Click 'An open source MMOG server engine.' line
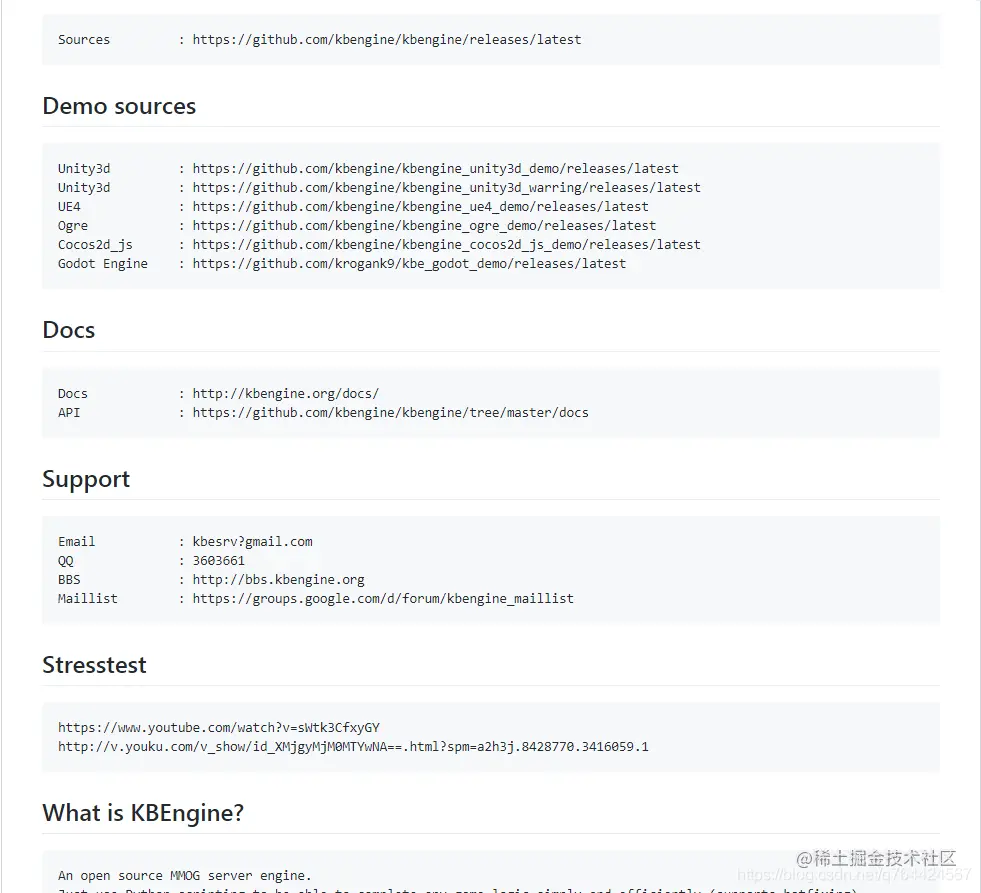Screen dimensions: 981x893 pos(185,876)
